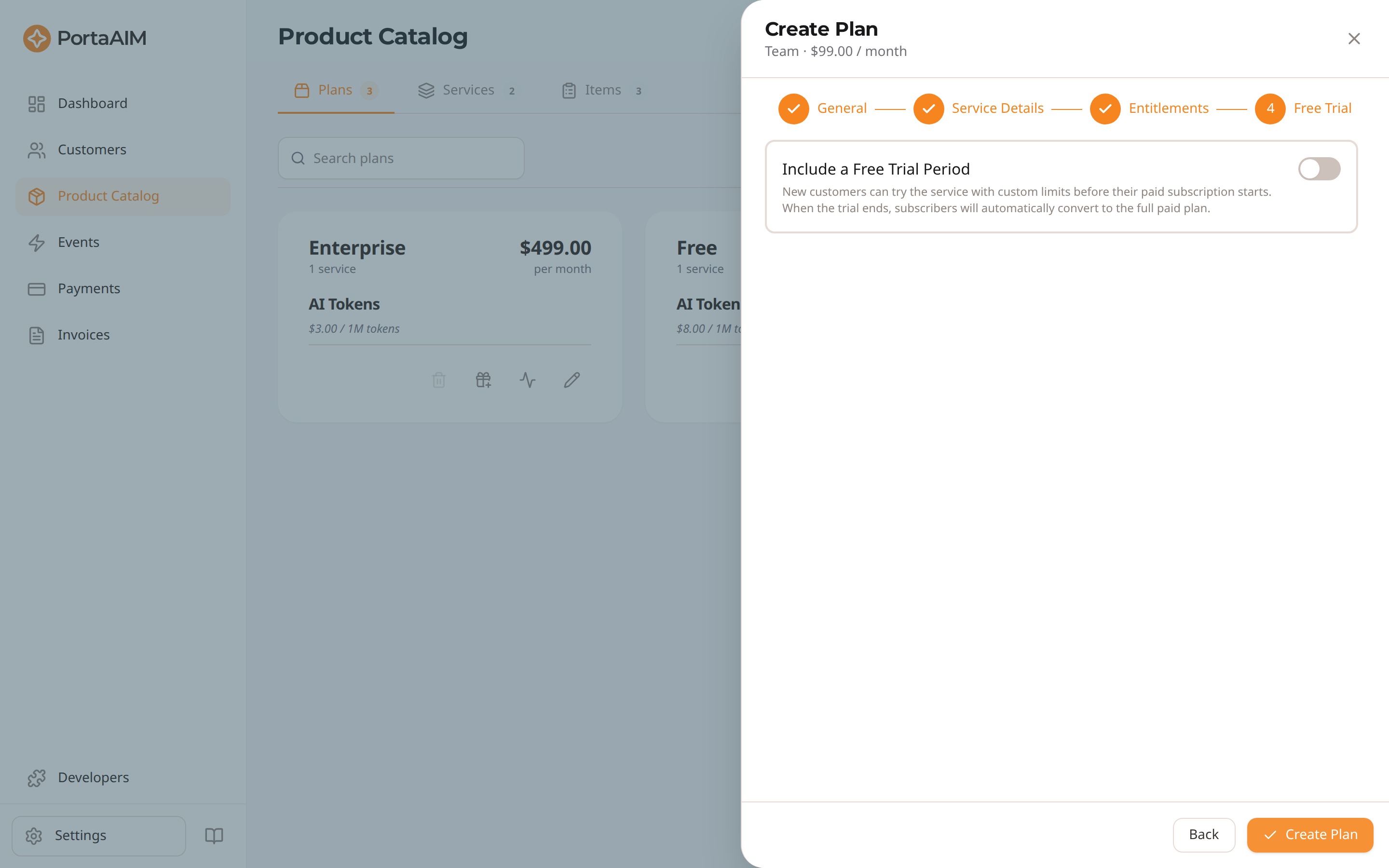Click the gift icon on Enterprise plan
The image size is (1389, 868).
pos(483,380)
